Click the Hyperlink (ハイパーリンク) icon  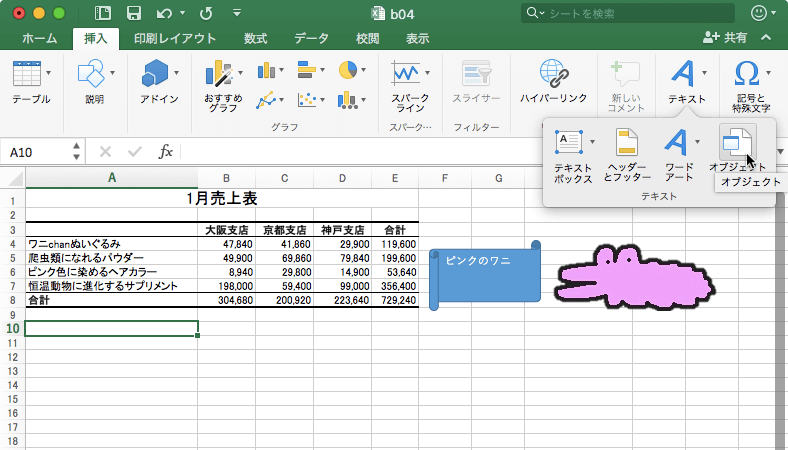[x=553, y=73]
